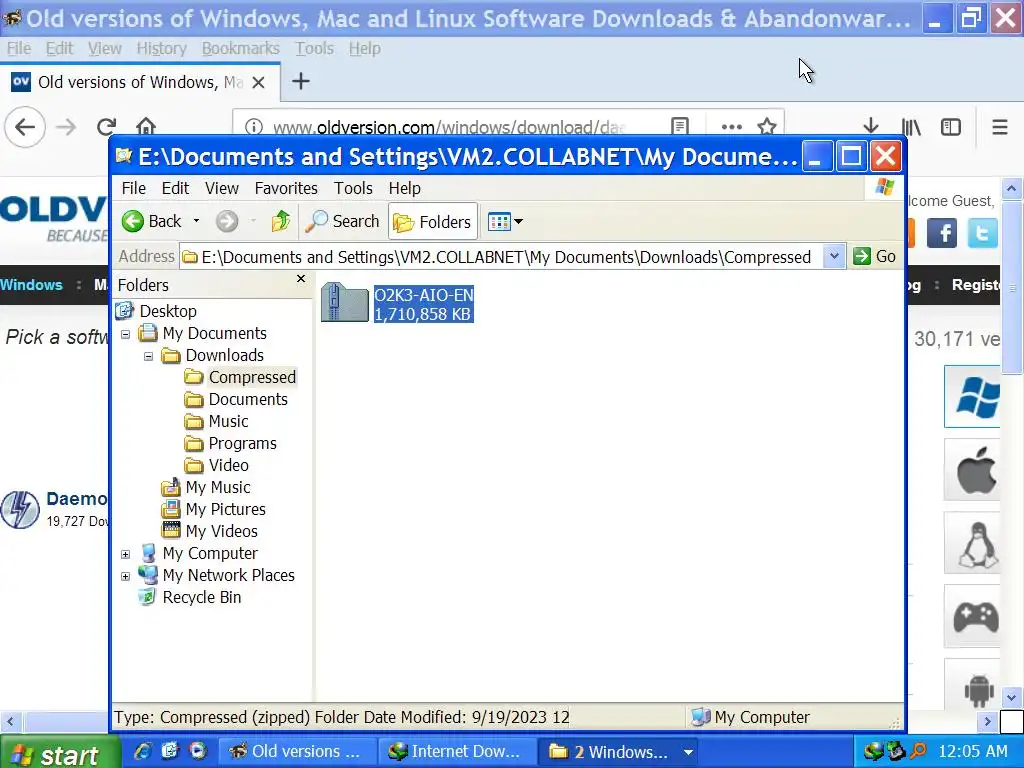
Task: Select the Video folder in tree
Action: pos(228,465)
